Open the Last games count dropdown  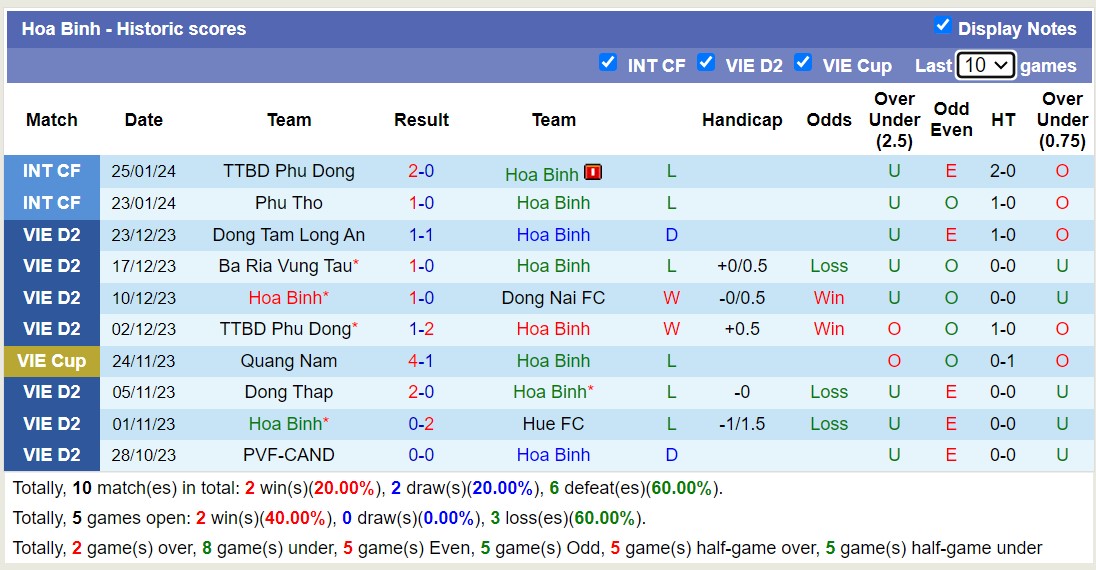pyautogui.click(x=985, y=66)
